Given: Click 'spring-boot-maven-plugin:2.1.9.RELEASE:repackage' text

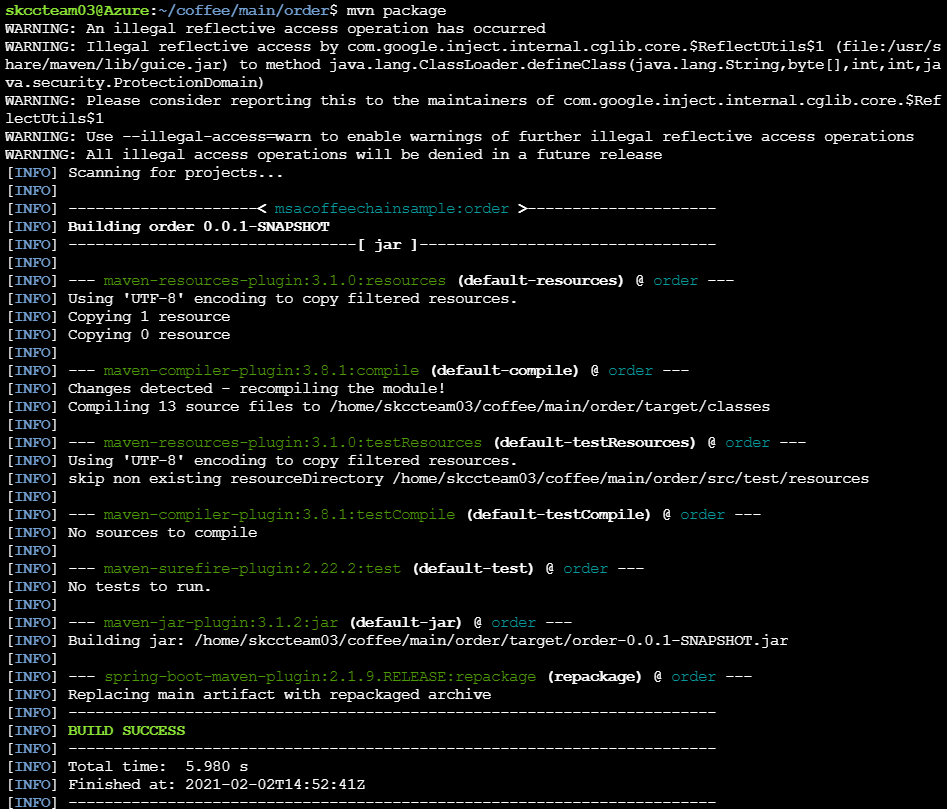Looking at the screenshot, I should point(319,677).
